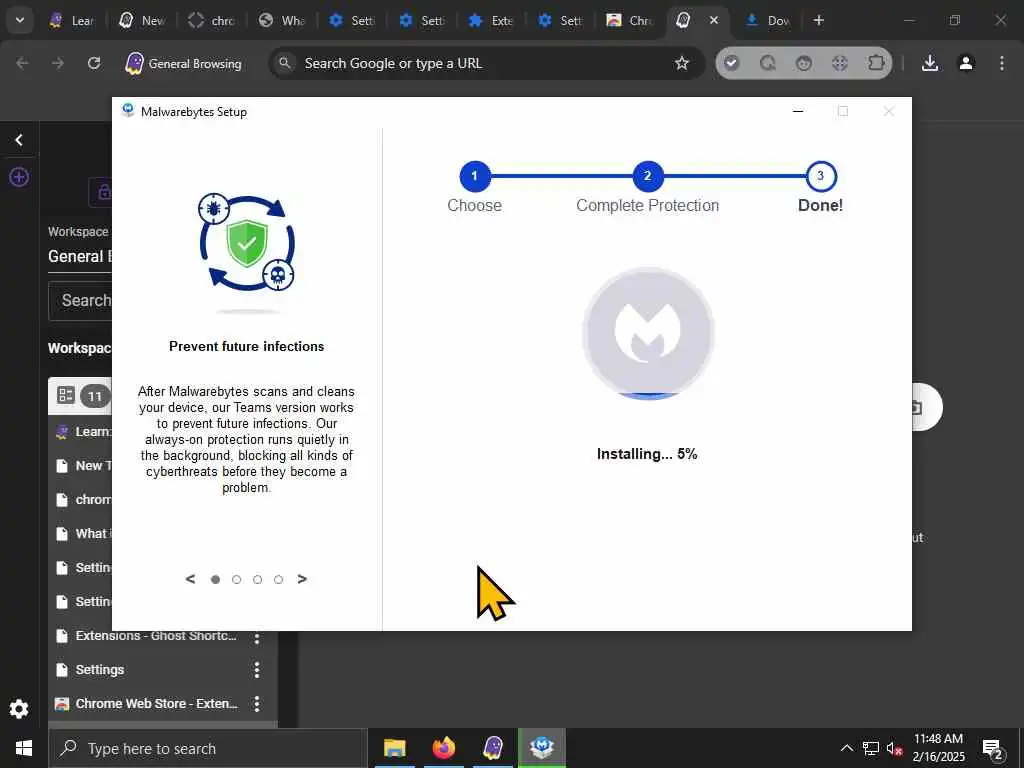
Task: Switch to the 'Exte' extensions tab
Action: (x=492, y=20)
